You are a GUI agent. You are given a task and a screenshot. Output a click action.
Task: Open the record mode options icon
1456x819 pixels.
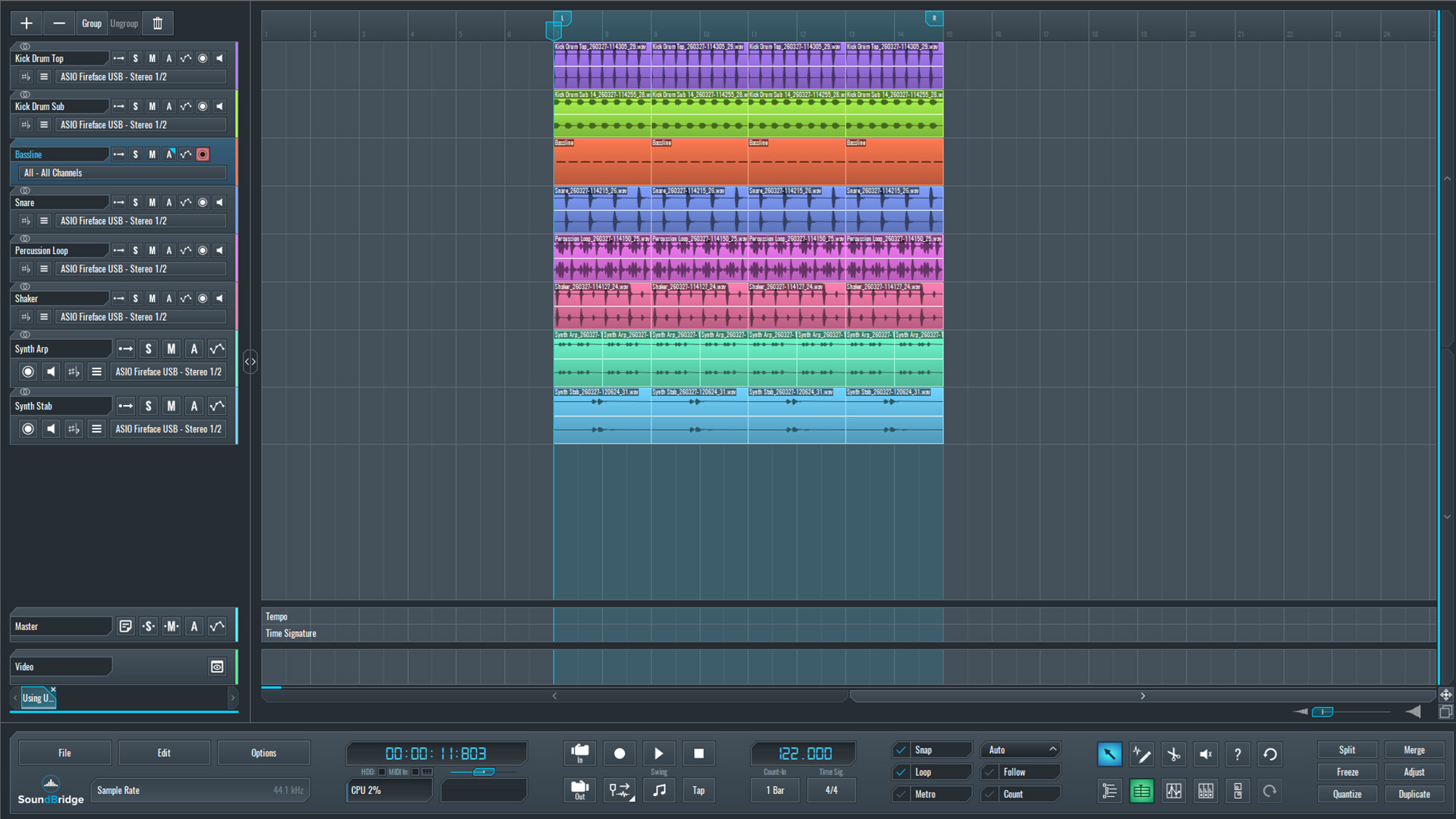pyautogui.click(x=620, y=790)
